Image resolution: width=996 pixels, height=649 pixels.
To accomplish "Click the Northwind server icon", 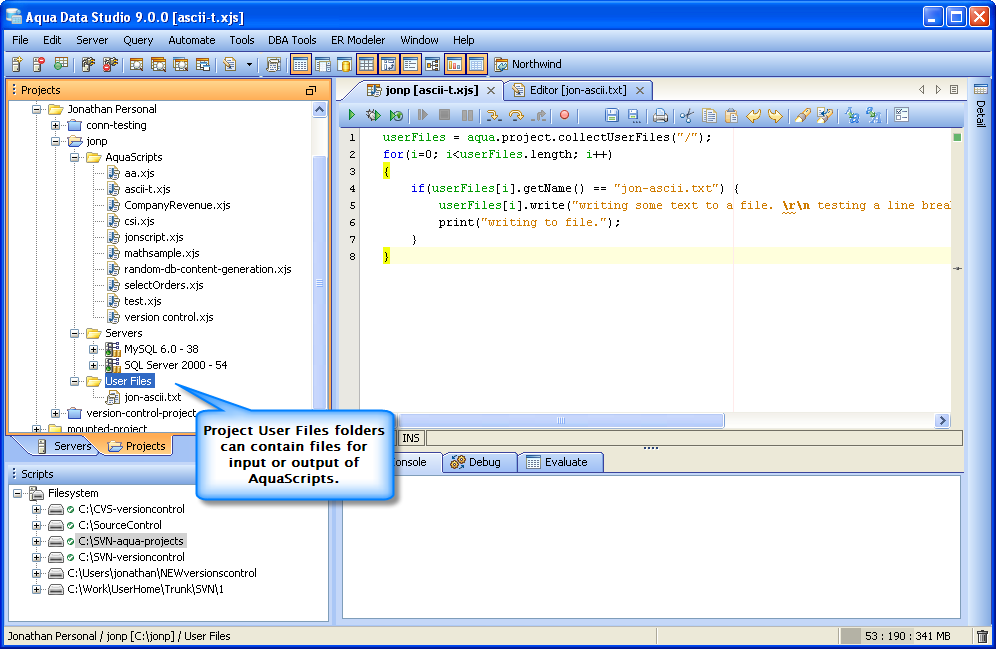I will (x=501, y=64).
